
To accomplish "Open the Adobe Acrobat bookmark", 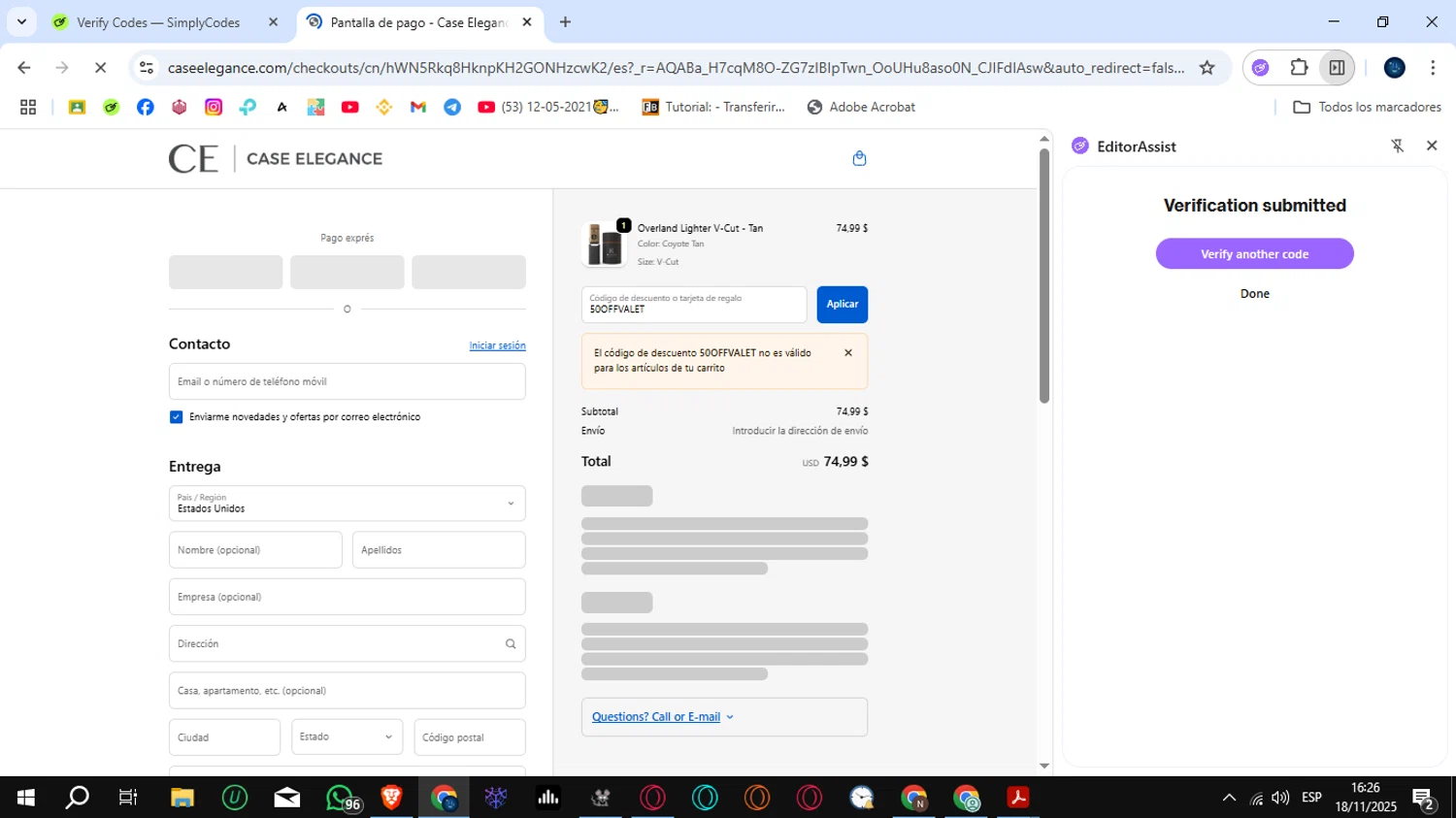I will (861, 107).
